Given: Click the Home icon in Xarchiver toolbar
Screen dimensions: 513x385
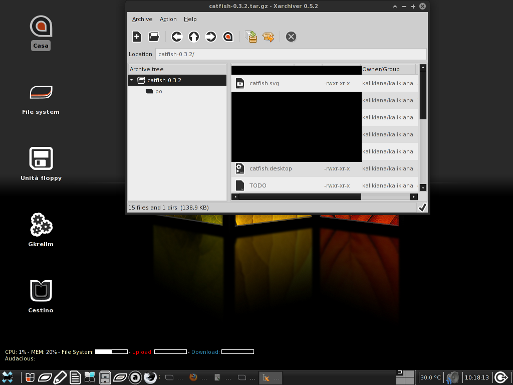Looking at the screenshot, I should pos(228,37).
